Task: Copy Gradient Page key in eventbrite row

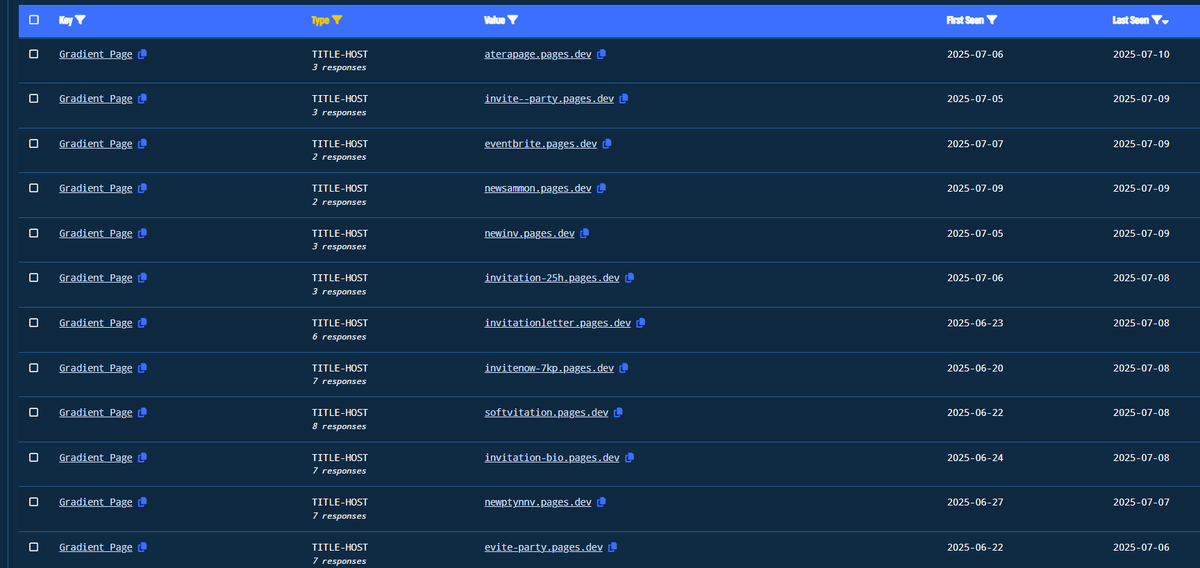Action: (142, 144)
